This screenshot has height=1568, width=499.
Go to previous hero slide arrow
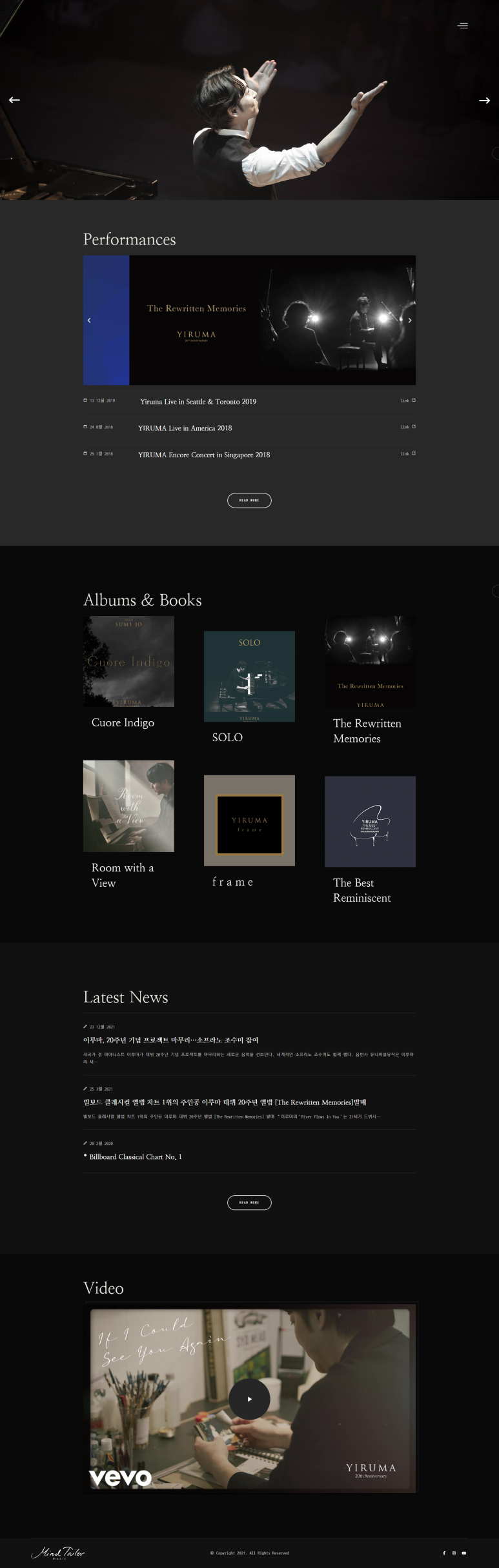tap(14, 100)
